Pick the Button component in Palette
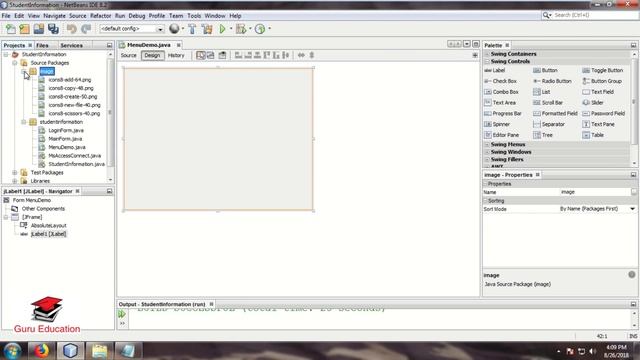The image size is (640, 360). 545,70
